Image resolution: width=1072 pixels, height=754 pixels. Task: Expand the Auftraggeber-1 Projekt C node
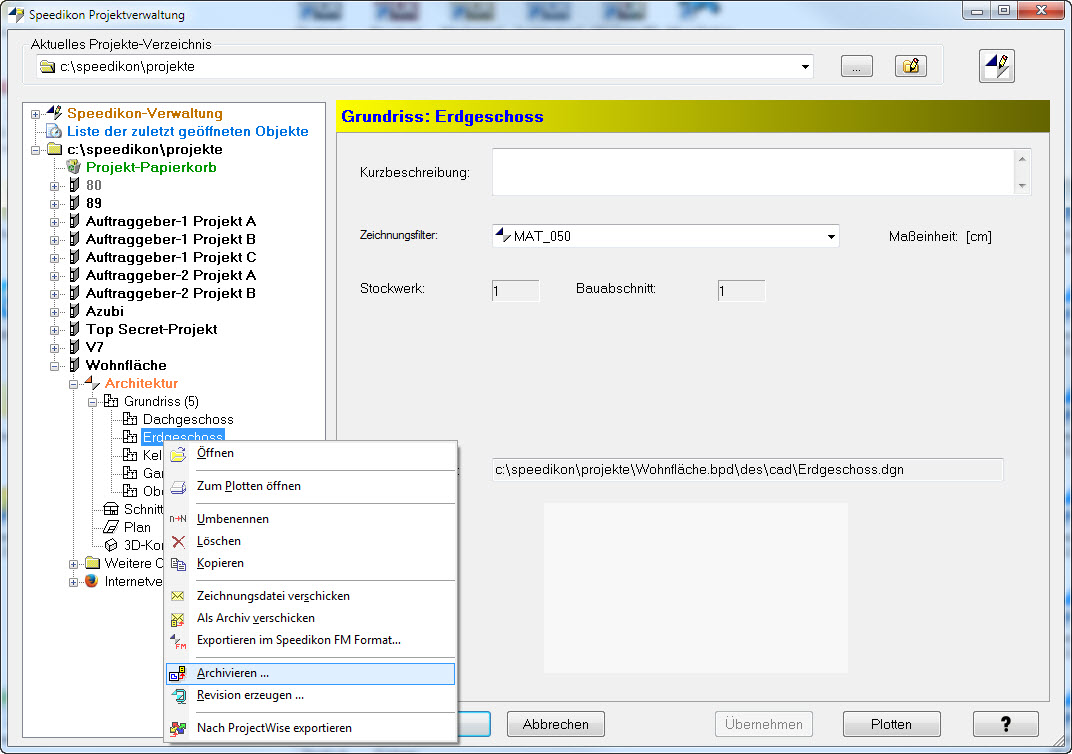pyautogui.click(x=55, y=258)
